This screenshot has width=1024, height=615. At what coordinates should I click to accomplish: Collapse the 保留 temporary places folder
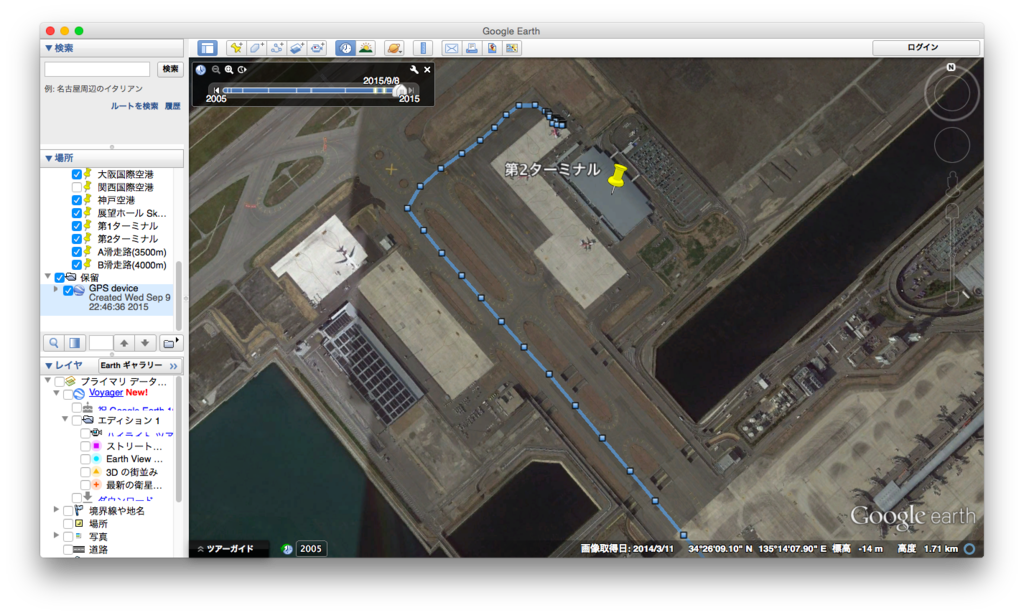[x=48, y=277]
